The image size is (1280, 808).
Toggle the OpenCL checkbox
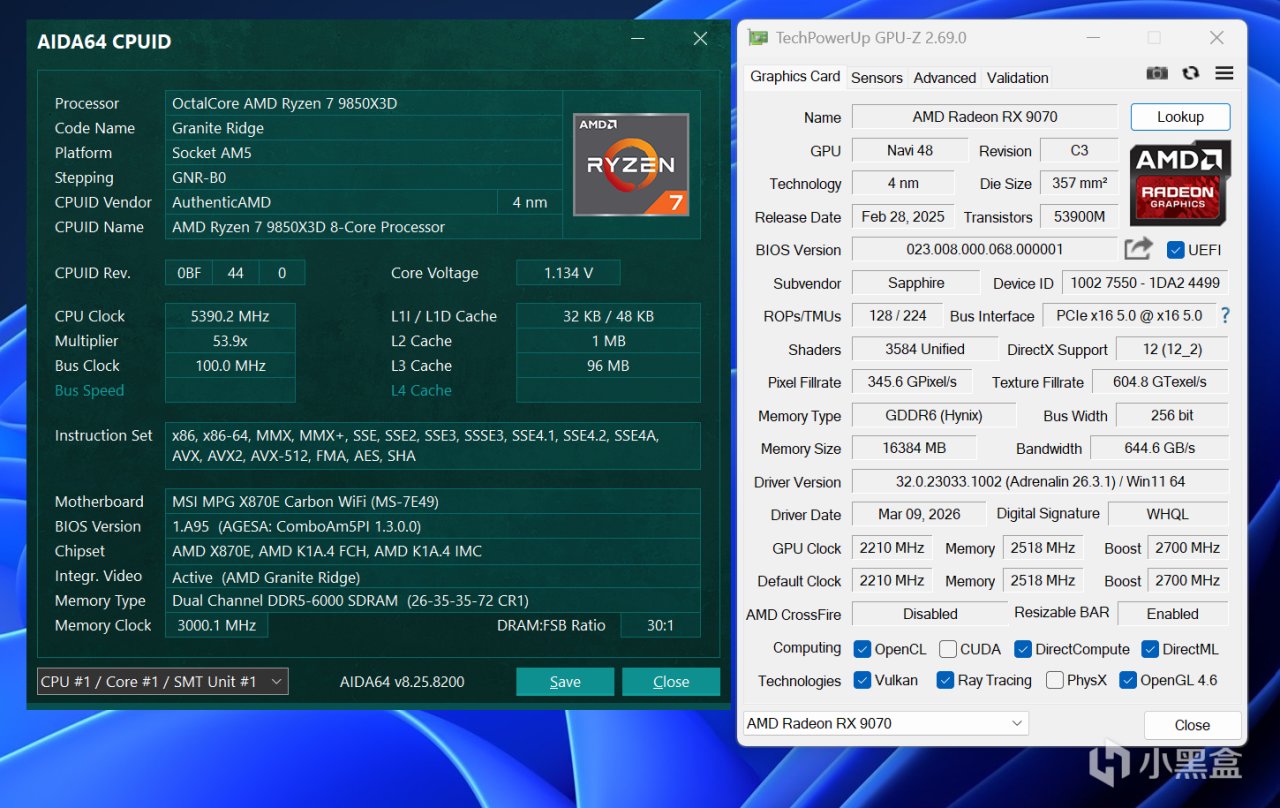(x=862, y=649)
